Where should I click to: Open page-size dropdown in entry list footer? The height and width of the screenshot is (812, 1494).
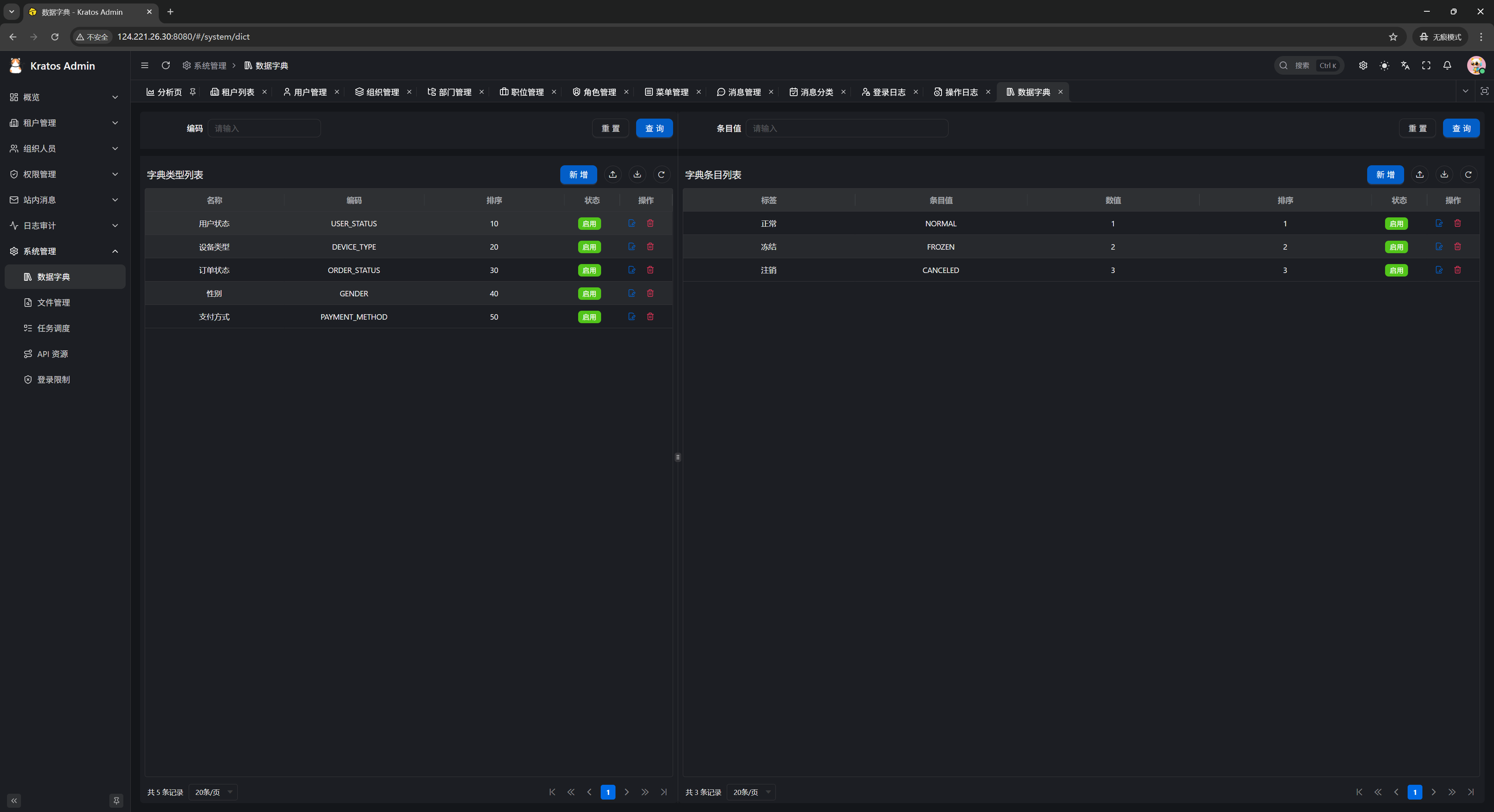(751, 792)
